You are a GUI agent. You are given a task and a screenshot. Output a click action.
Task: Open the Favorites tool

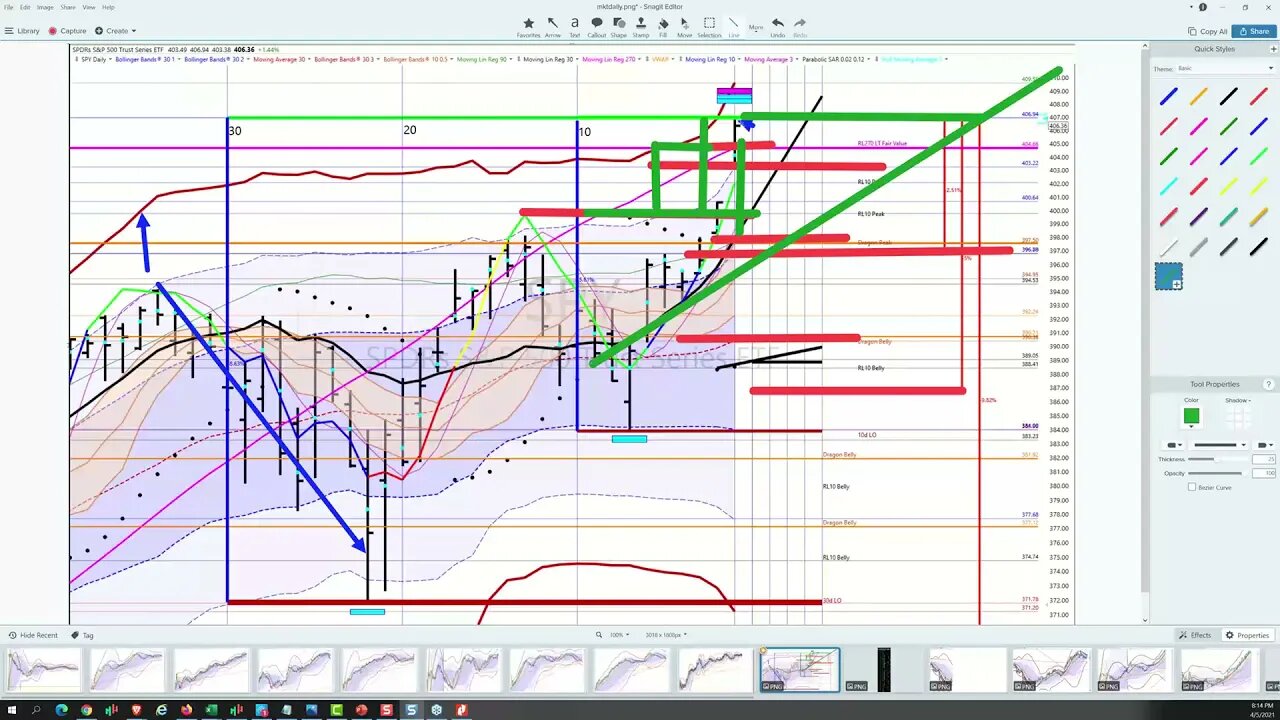[528, 27]
